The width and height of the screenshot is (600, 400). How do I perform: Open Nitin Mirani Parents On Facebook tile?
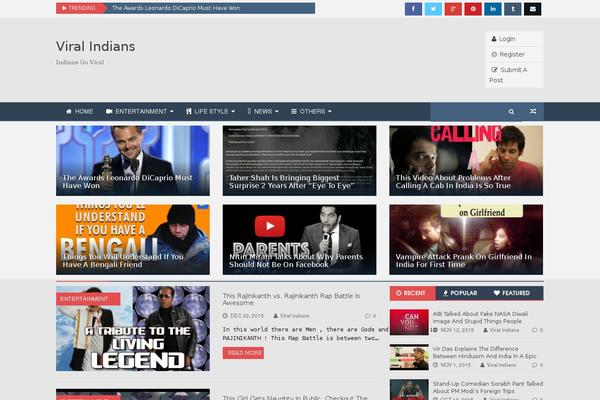tap(299, 240)
